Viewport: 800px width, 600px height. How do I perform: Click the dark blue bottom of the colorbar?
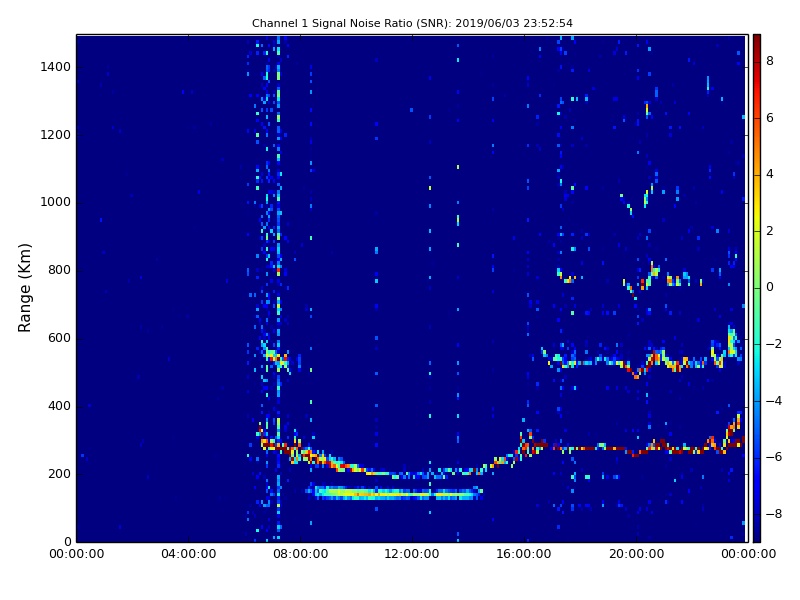757,533
